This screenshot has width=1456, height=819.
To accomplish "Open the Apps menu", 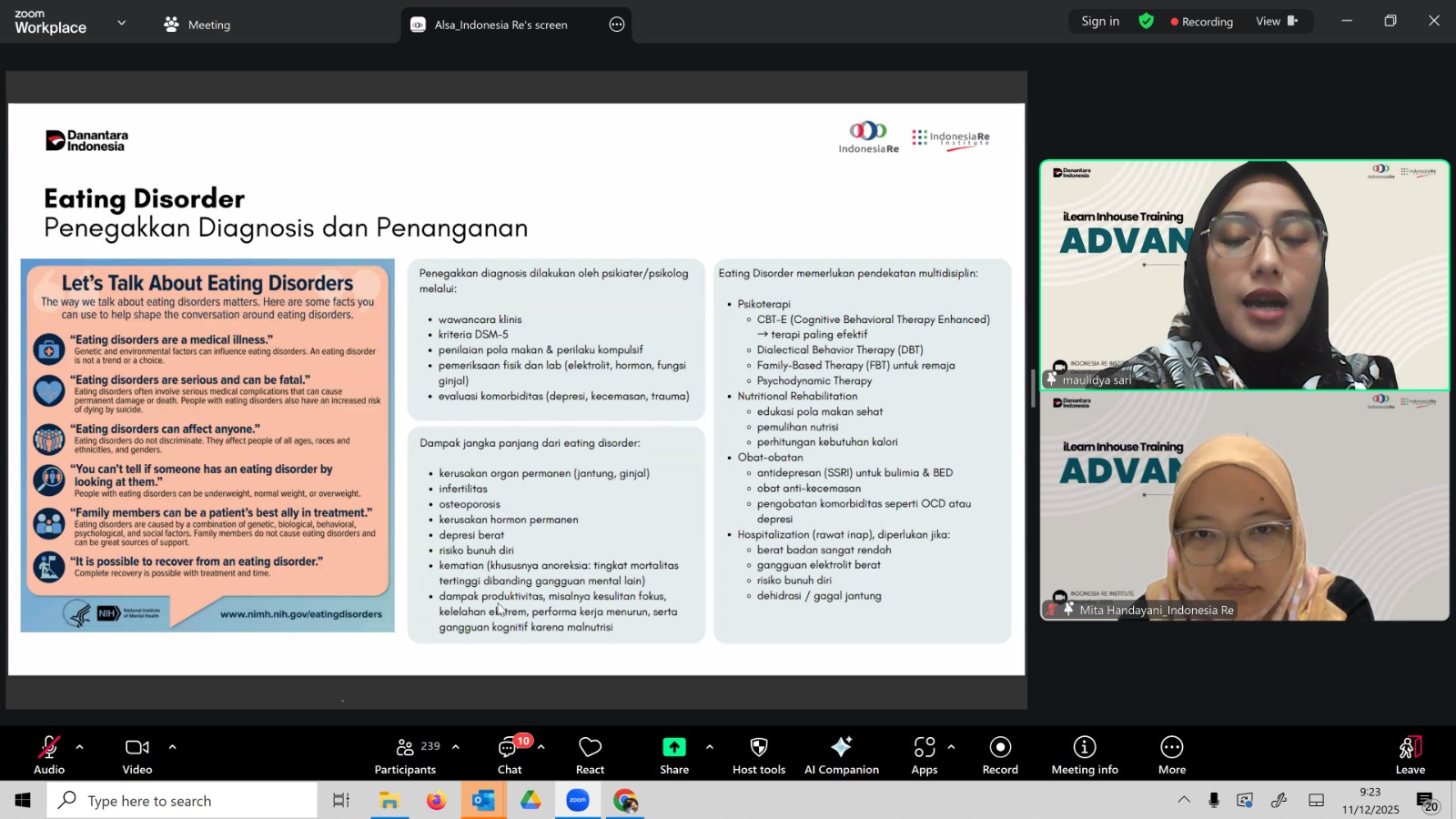I will pos(924,754).
